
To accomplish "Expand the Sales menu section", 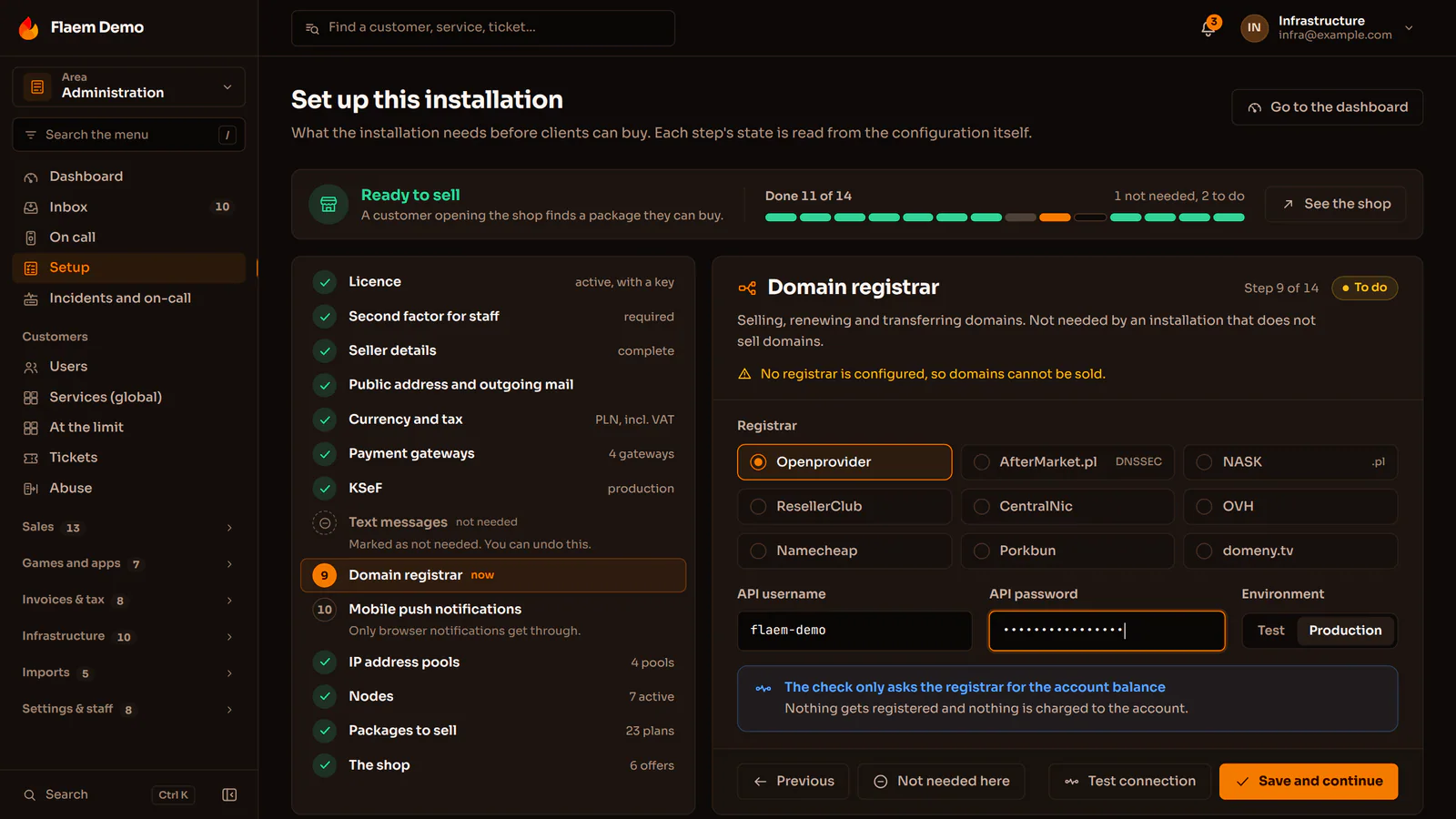I will (x=128, y=528).
